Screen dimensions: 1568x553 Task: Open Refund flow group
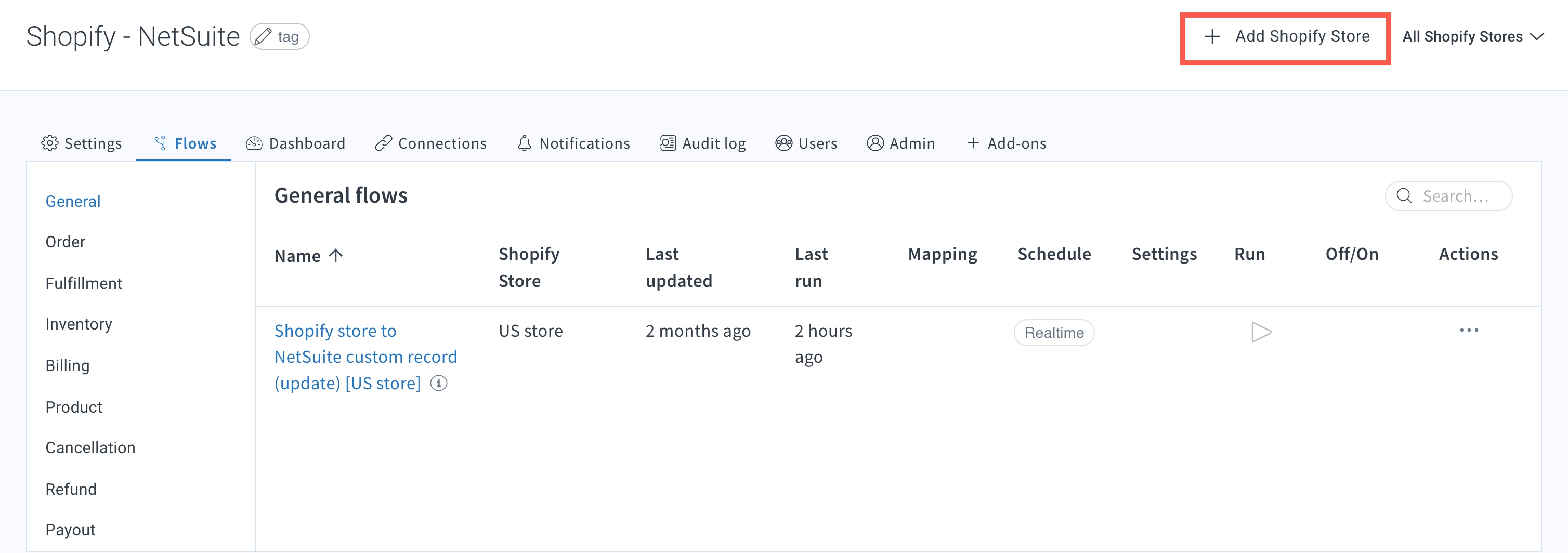(x=71, y=489)
